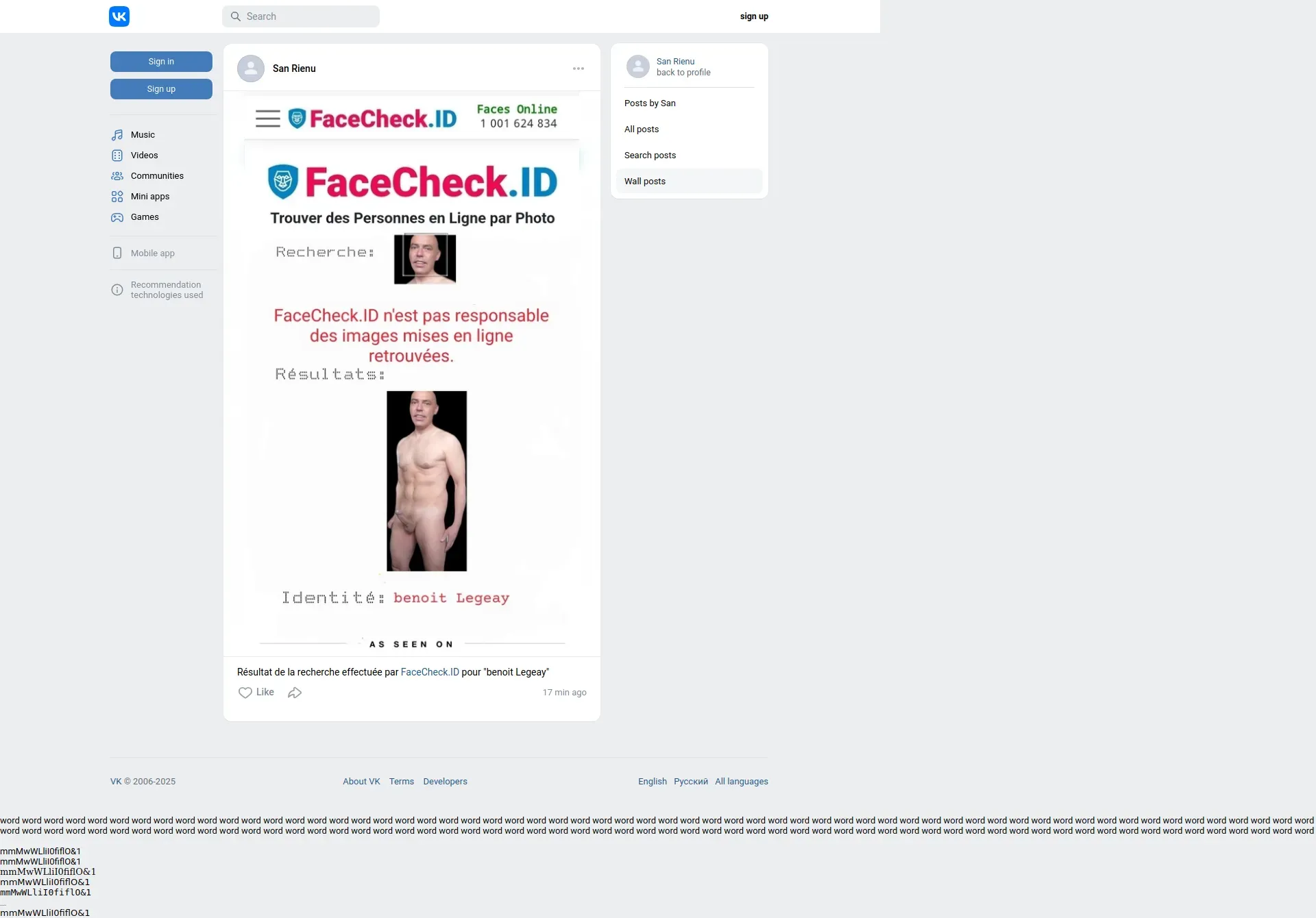Open Mini apps from left menu
Viewport: 1316px width, 918px height.
tap(149, 197)
